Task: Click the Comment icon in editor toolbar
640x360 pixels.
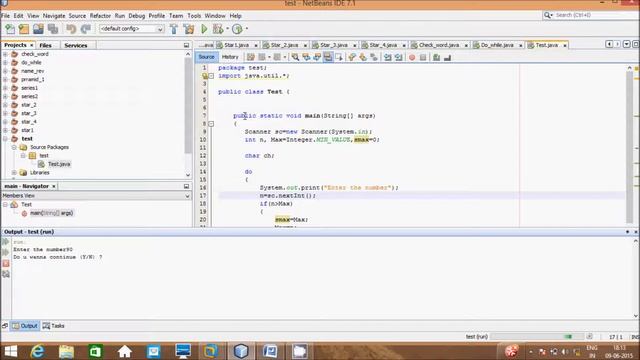Action: (x=436, y=58)
